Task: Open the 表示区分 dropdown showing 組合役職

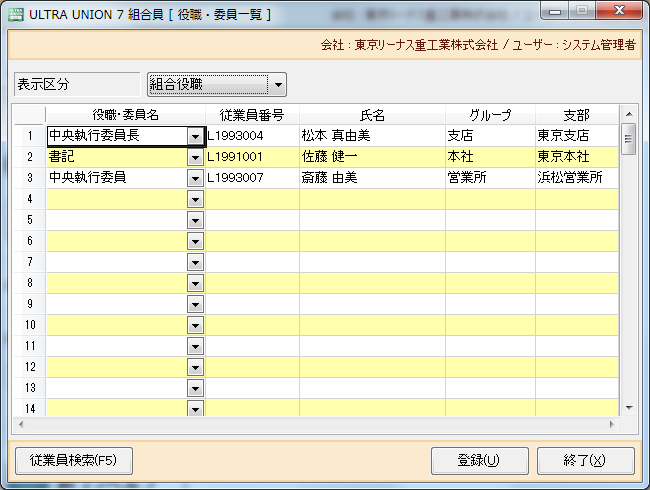Action: point(217,85)
